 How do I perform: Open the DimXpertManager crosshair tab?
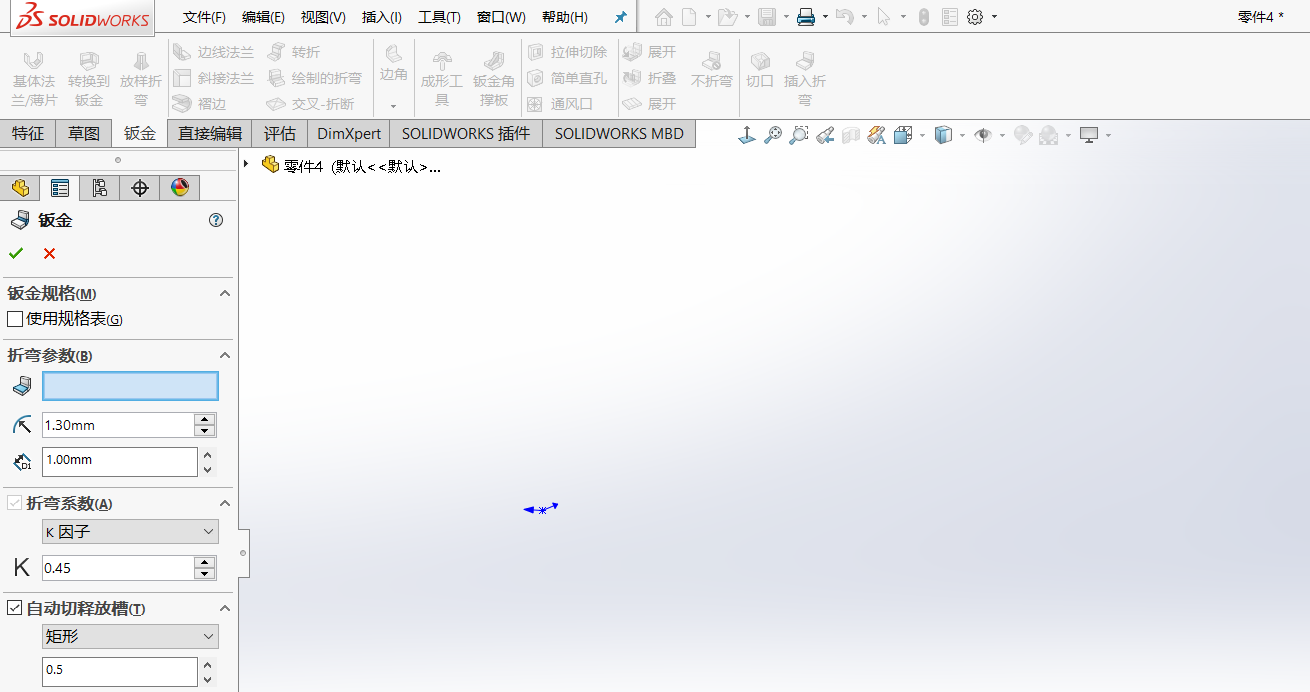[139, 188]
